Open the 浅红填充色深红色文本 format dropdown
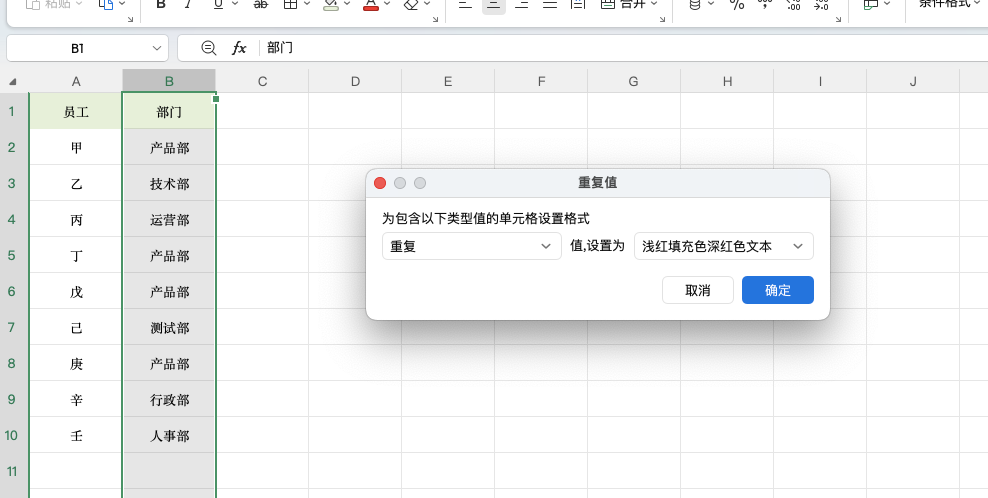Screen dimensions: 988x498 (723, 246)
